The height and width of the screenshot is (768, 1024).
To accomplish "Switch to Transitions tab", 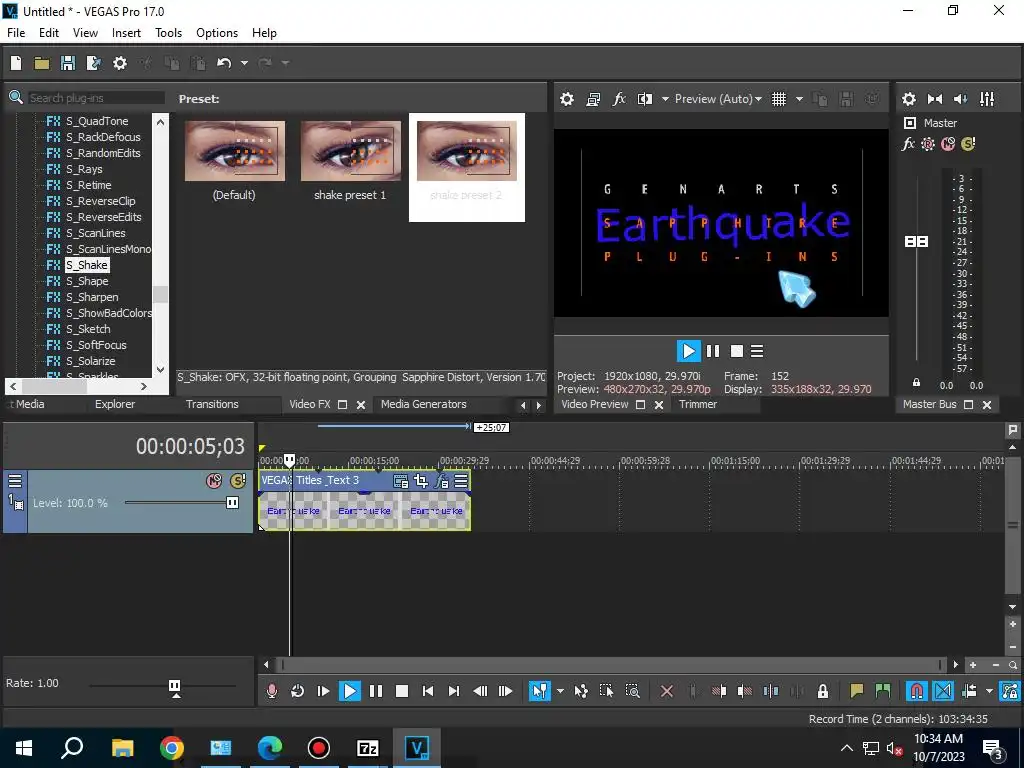I will 212,404.
